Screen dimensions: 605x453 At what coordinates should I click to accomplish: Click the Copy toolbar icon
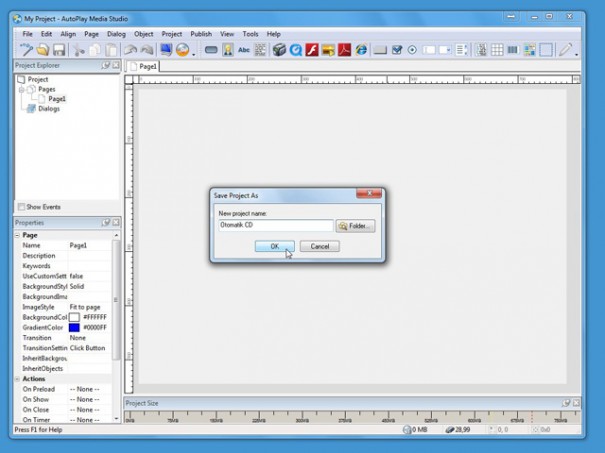click(95, 50)
